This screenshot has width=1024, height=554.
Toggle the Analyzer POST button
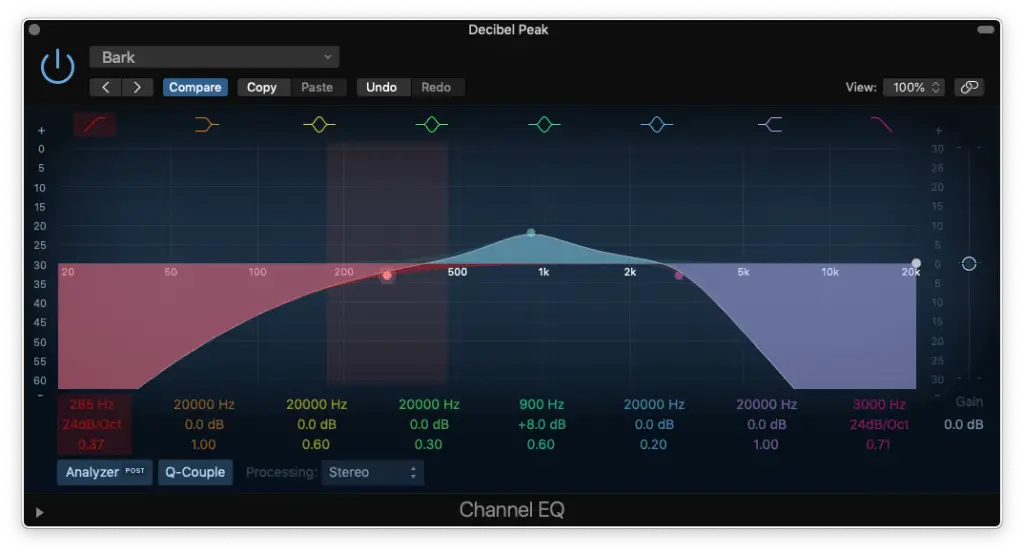point(104,472)
